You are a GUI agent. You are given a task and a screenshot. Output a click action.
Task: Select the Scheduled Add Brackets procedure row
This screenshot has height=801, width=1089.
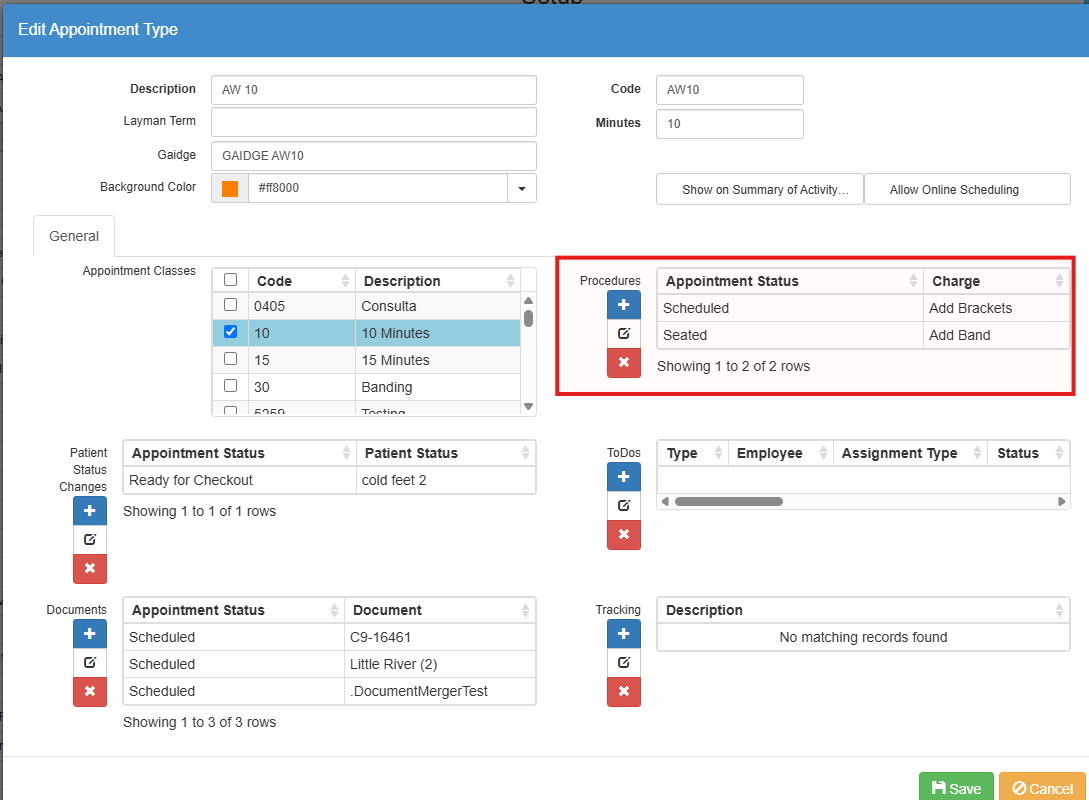click(x=863, y=308)
